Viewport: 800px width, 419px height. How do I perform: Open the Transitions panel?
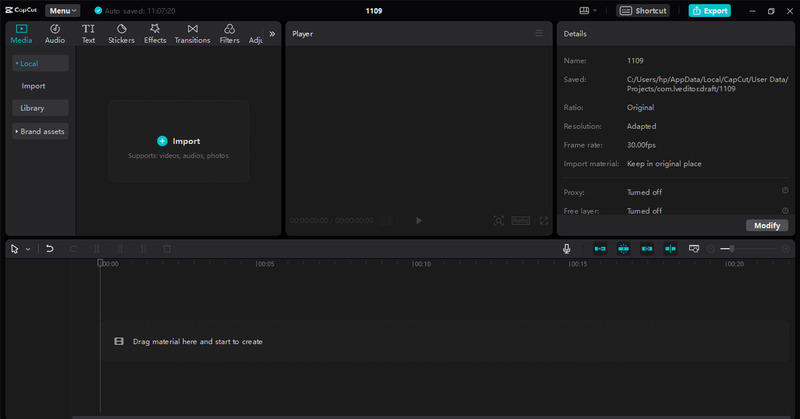pos(192,33)
